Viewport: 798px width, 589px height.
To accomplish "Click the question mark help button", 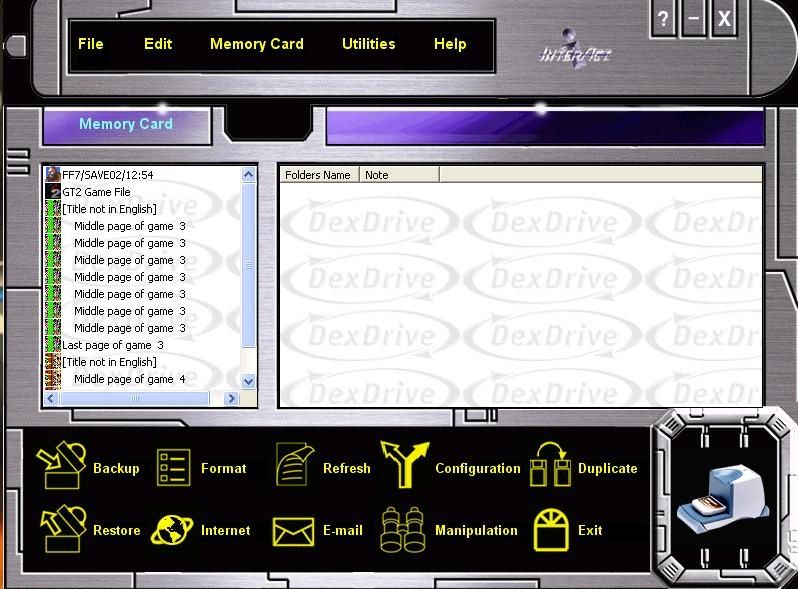I will click(663, 19).
